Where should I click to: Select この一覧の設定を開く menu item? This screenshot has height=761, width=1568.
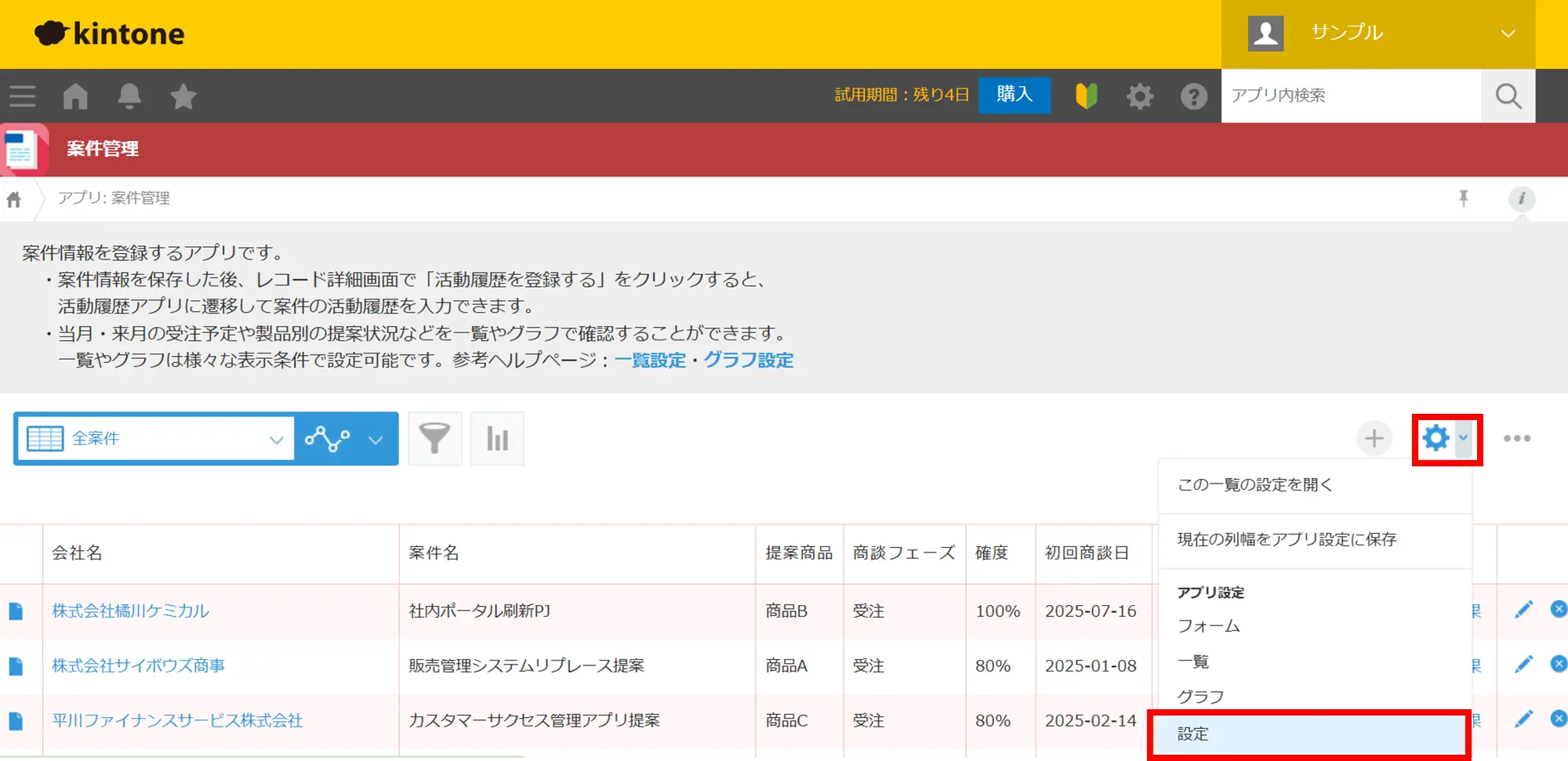(x=1254, y=485)
